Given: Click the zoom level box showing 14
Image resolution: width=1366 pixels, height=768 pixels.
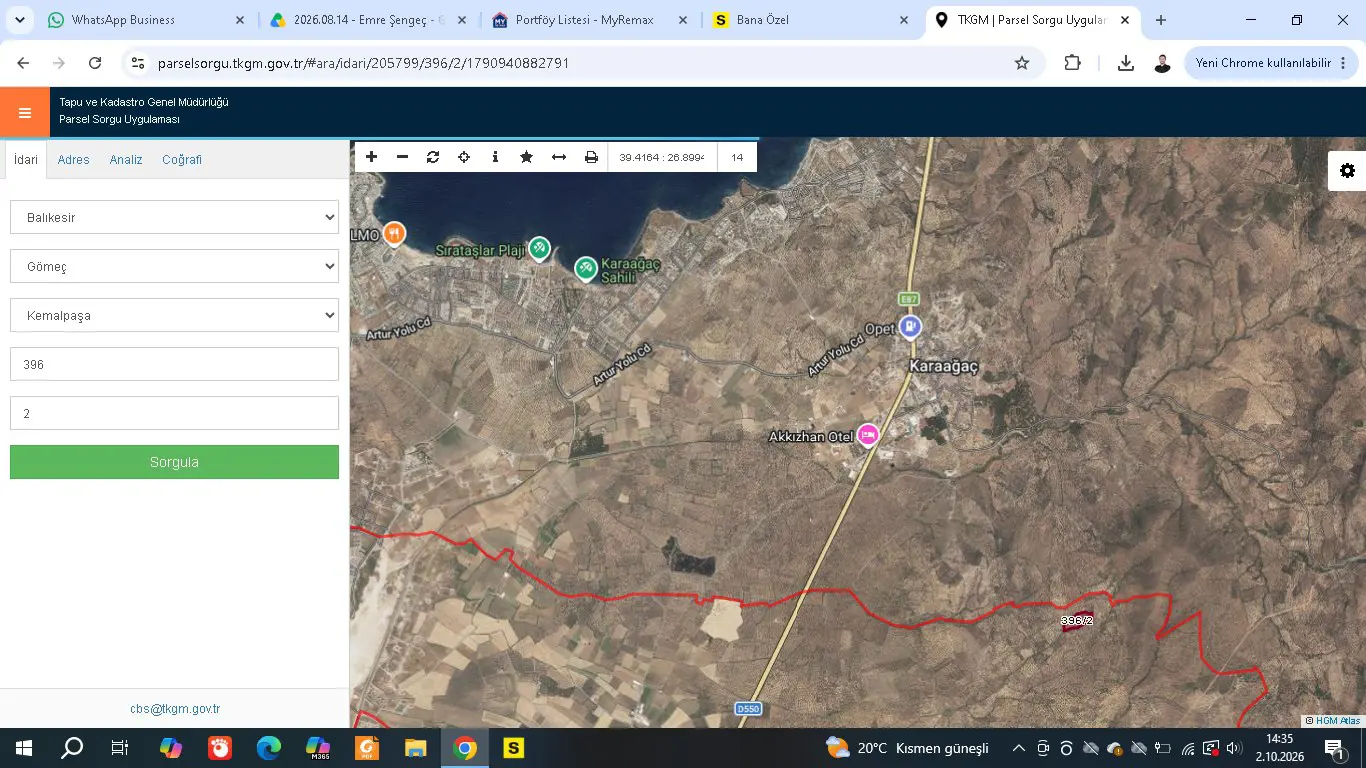Looking at the screenshot, I should [x=737, y=157].
